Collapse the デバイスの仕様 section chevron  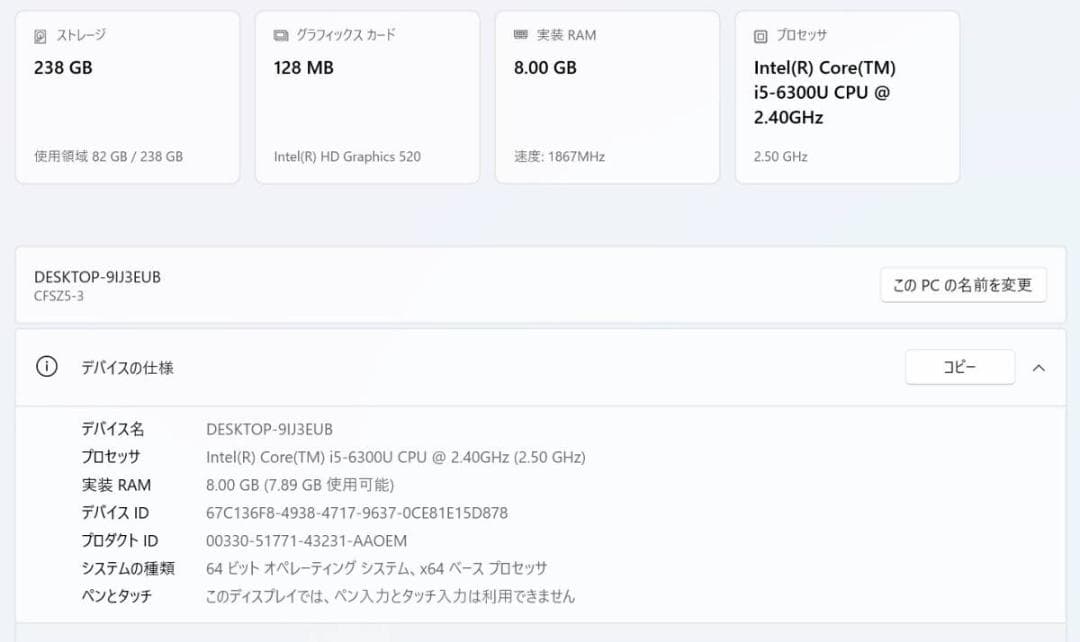pyautogui.click(x=1038, y=367)
